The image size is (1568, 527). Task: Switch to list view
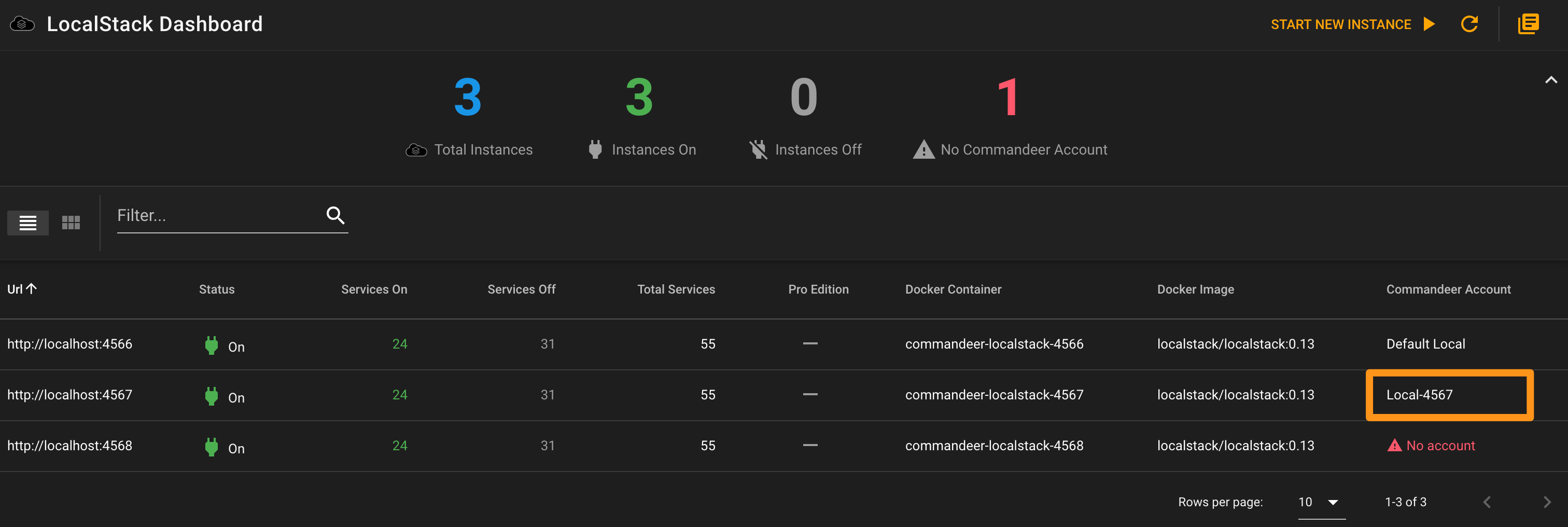(28, 223)
